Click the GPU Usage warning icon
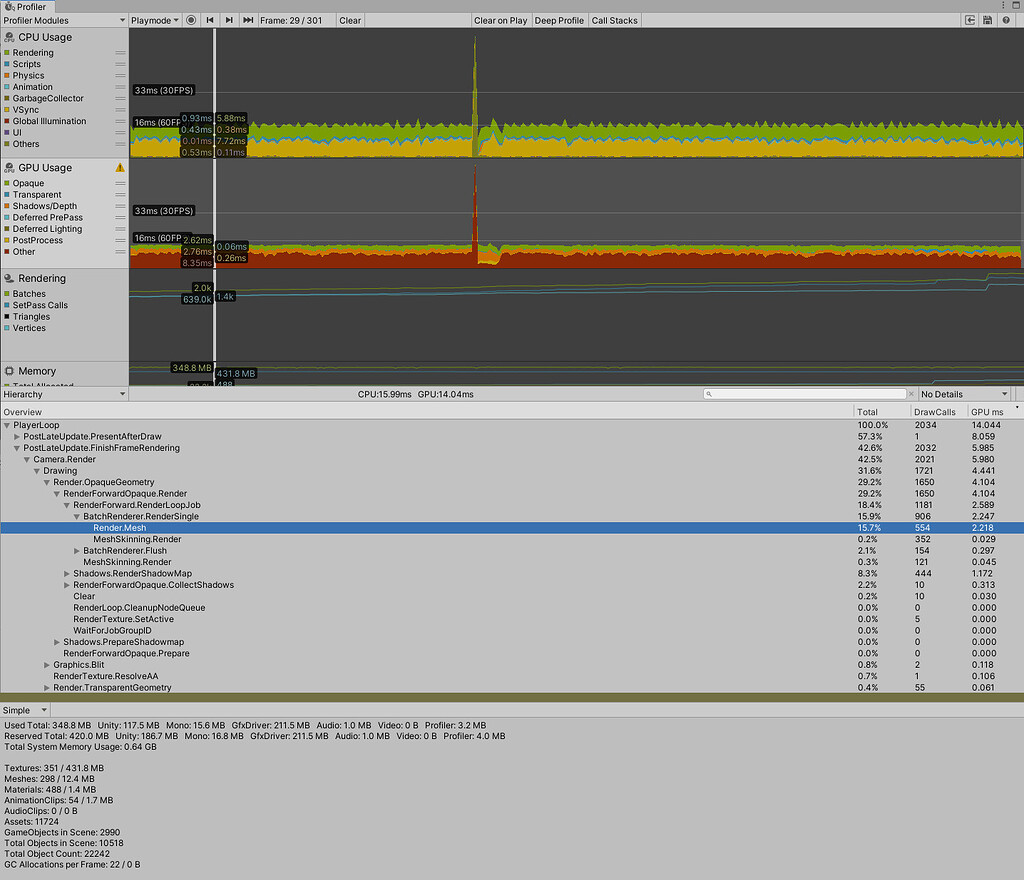 [119, 168]
